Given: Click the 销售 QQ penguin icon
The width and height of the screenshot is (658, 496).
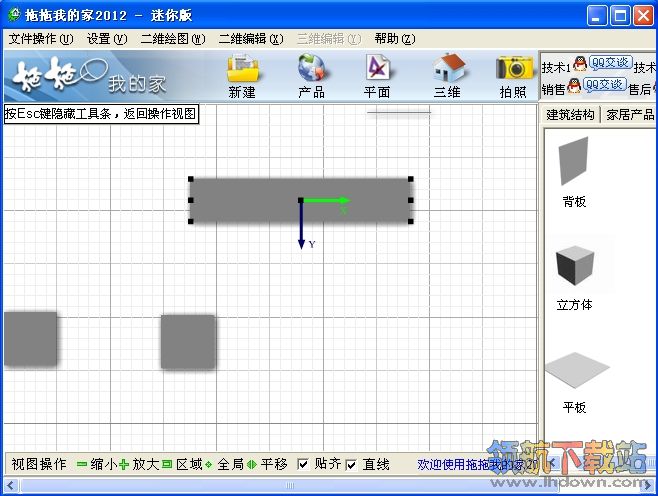Looking at the screenshot, I should tap(574, 86).
